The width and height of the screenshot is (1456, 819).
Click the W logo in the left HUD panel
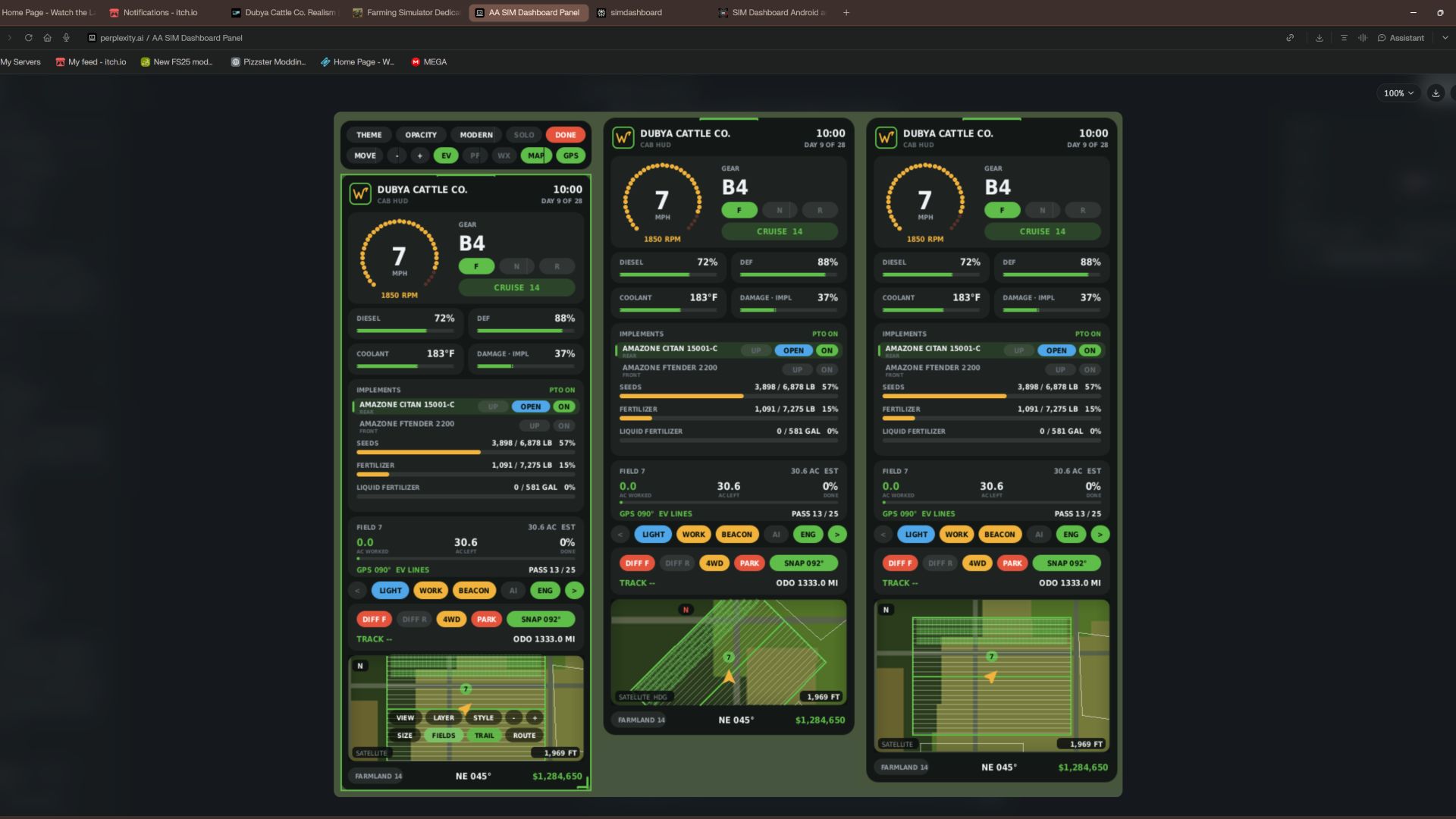coord(360,194)
